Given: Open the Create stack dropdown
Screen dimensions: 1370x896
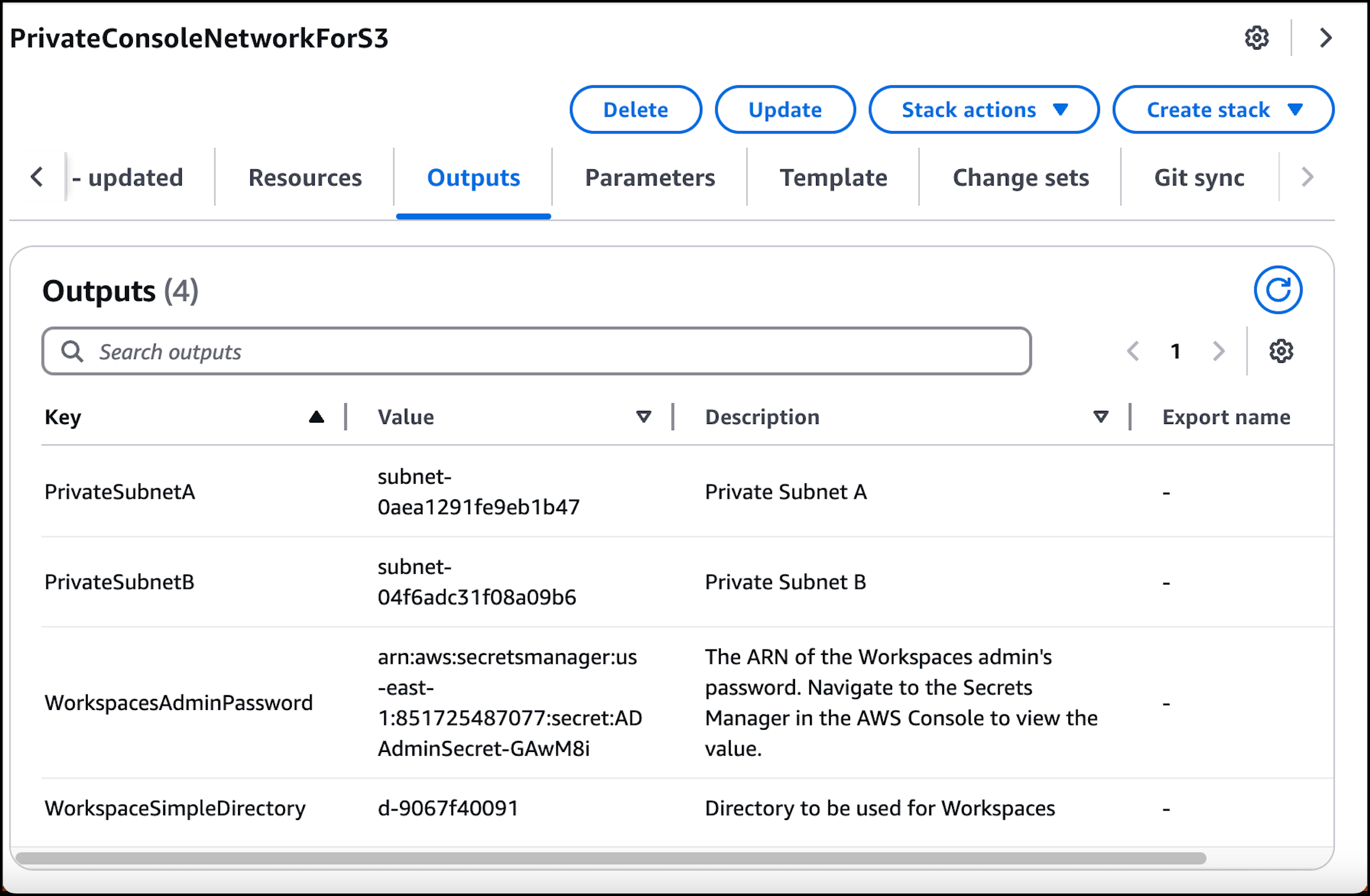Looking at the screenshot, I should (x=1223, y=109).
